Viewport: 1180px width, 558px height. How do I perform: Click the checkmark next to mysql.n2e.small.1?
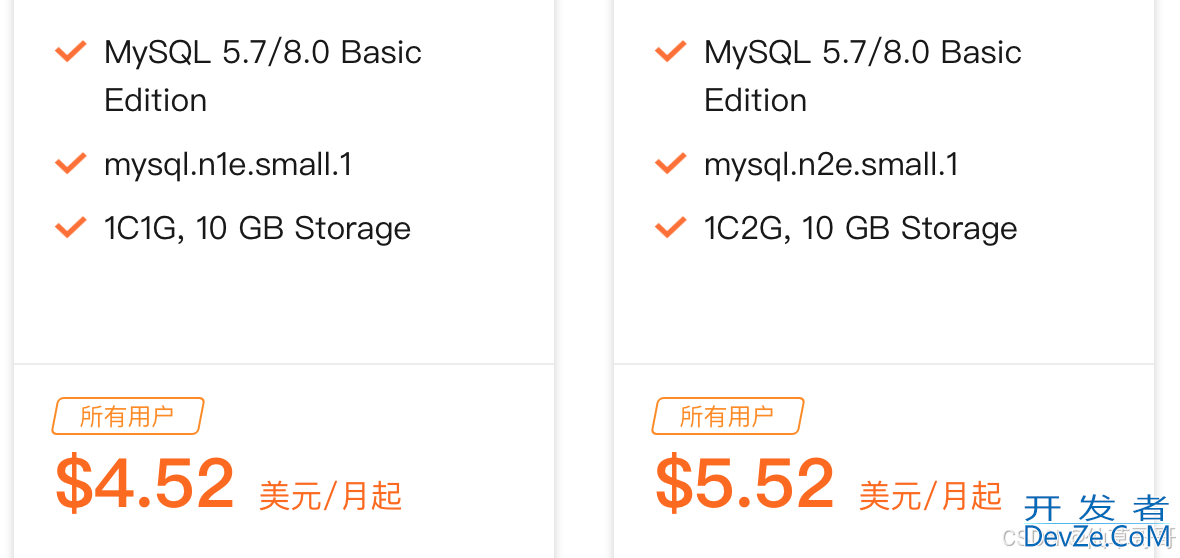tap(670, 164)
